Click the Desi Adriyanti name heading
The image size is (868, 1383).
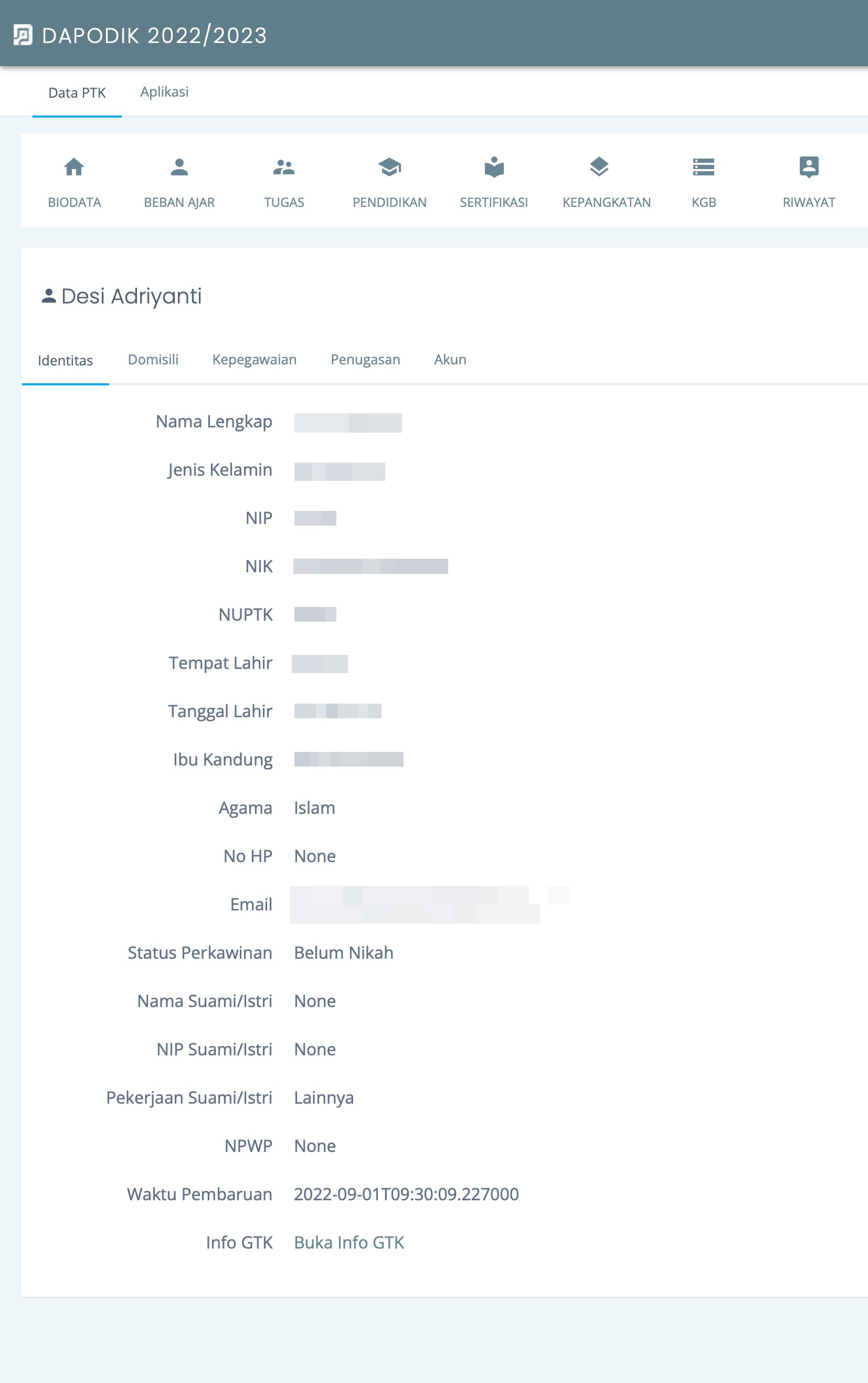point(132,296)
